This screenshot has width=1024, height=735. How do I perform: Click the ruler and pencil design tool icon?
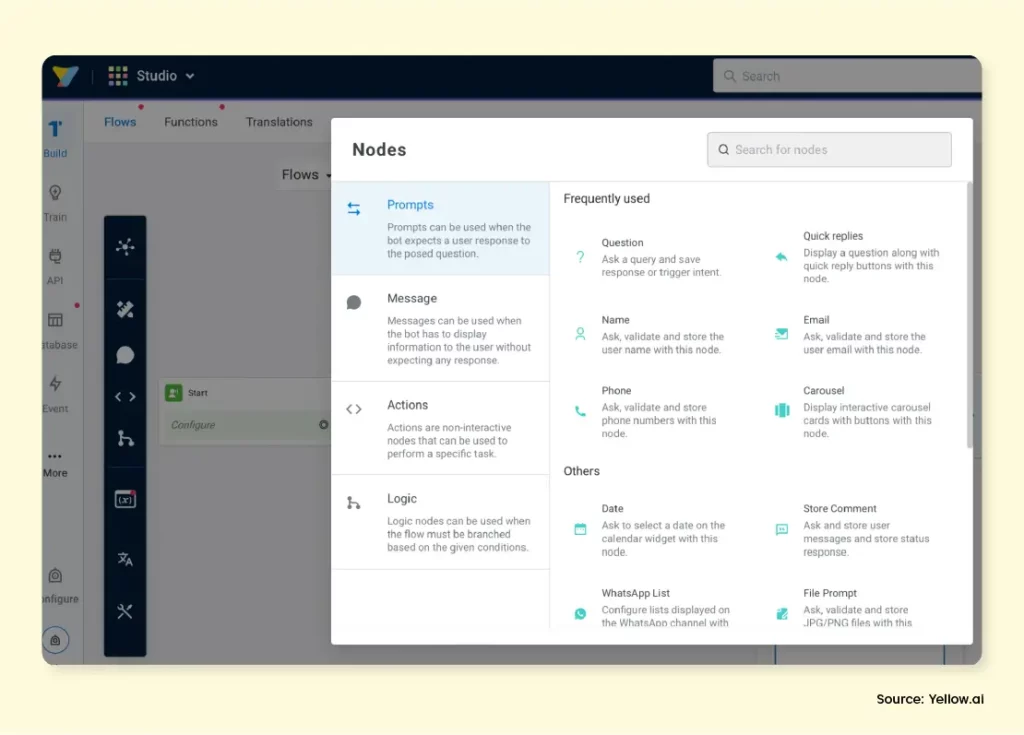[125, 309]
